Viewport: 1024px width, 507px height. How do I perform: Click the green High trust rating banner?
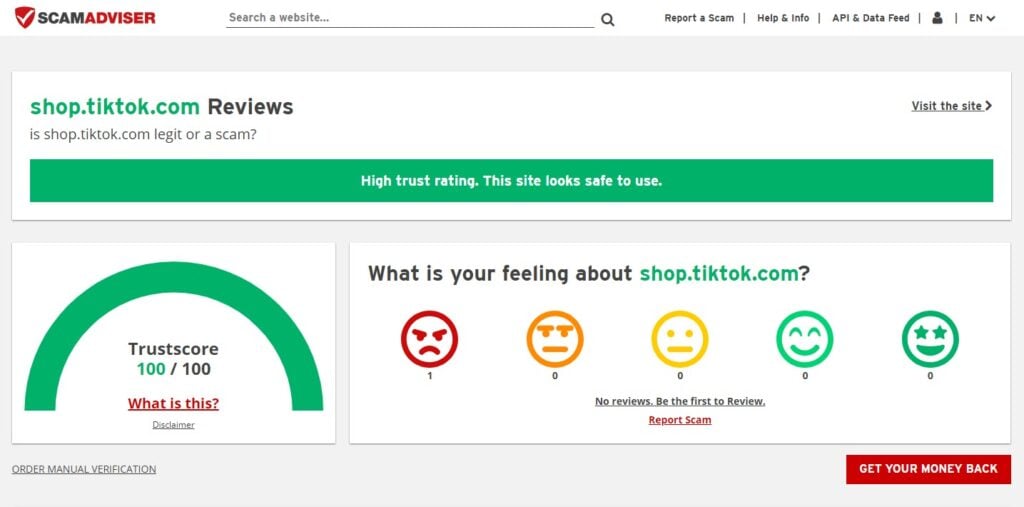point(511,181)
